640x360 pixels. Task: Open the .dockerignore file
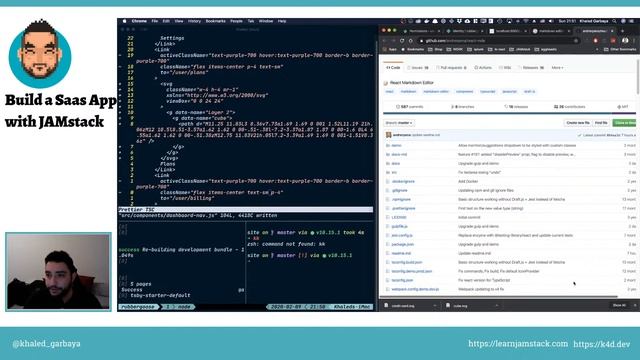pyautogui.click(x=403, y=182)
